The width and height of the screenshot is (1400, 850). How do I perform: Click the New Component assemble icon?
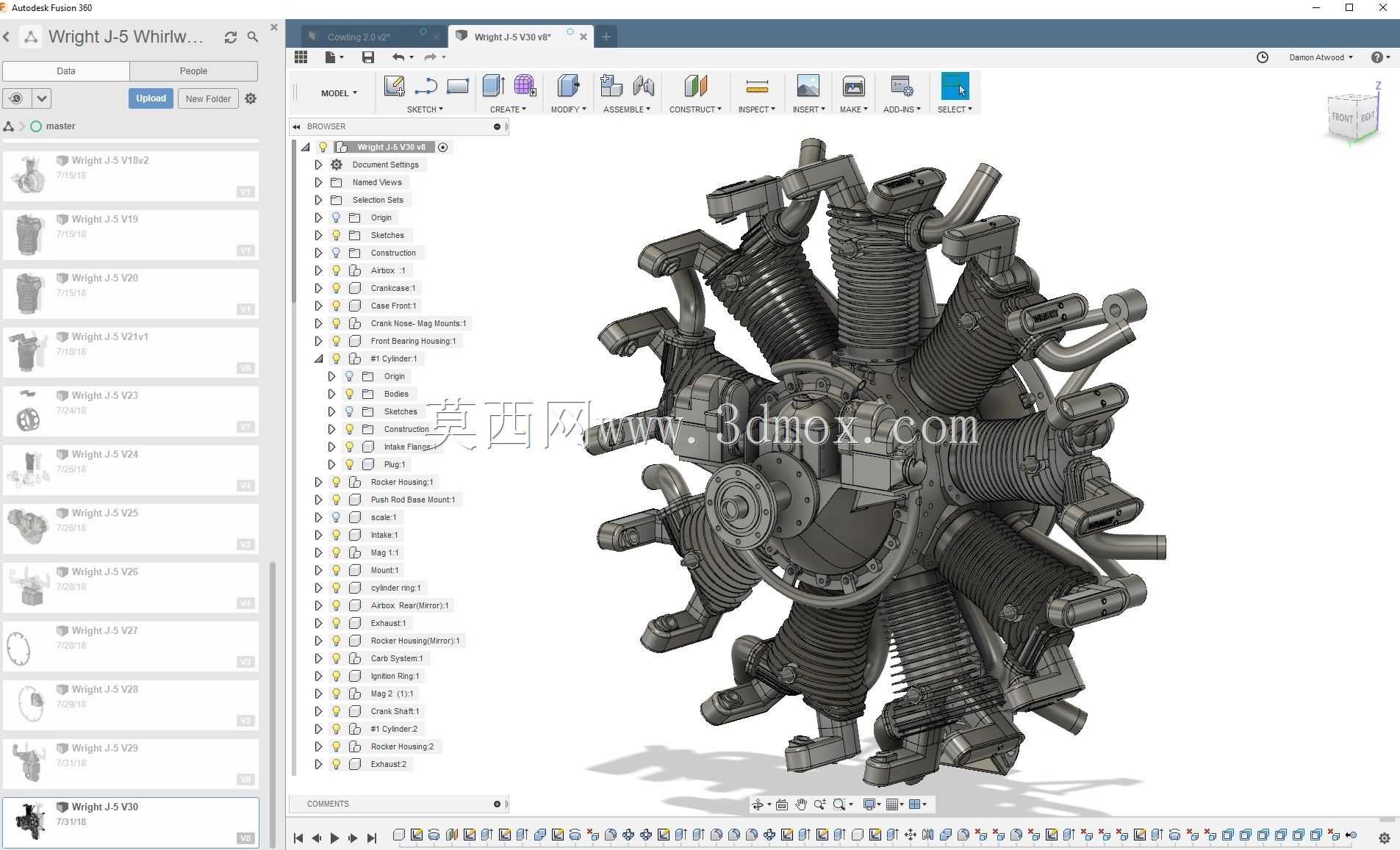click(611, 86)
